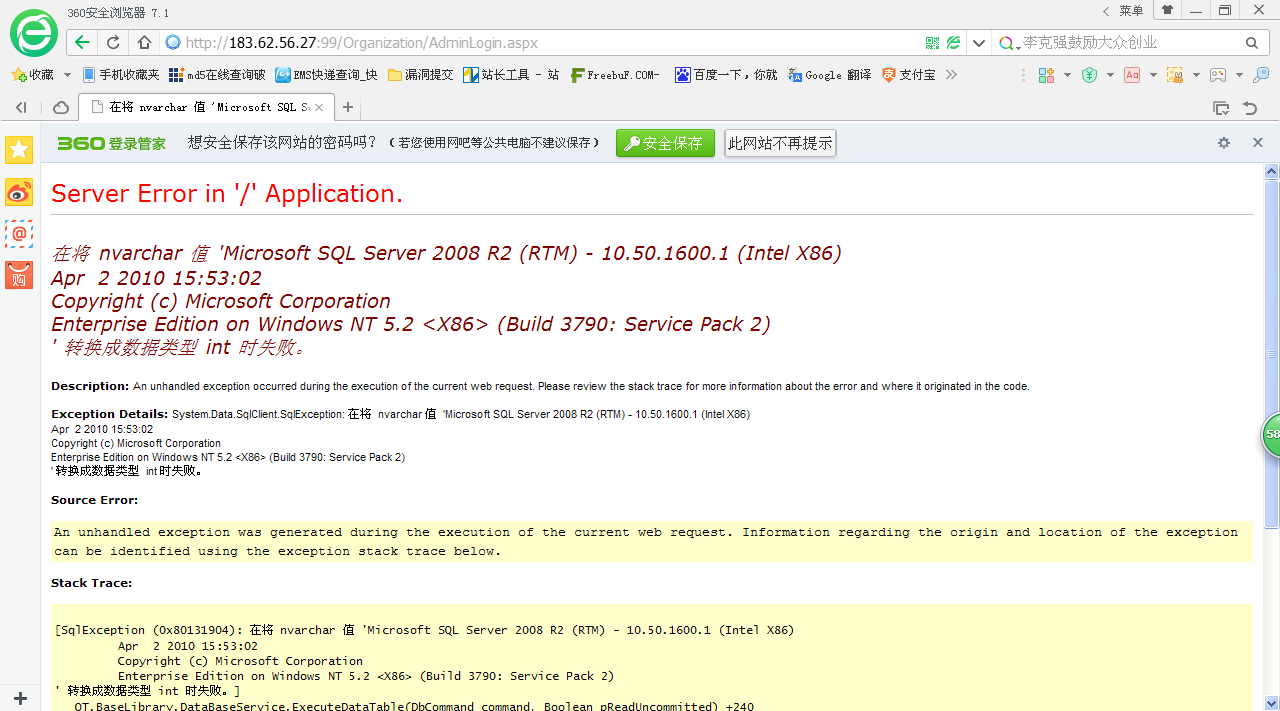Expand the game controller dropdown arrow
Screen dimensions: 1280x711
(1239, 75)
